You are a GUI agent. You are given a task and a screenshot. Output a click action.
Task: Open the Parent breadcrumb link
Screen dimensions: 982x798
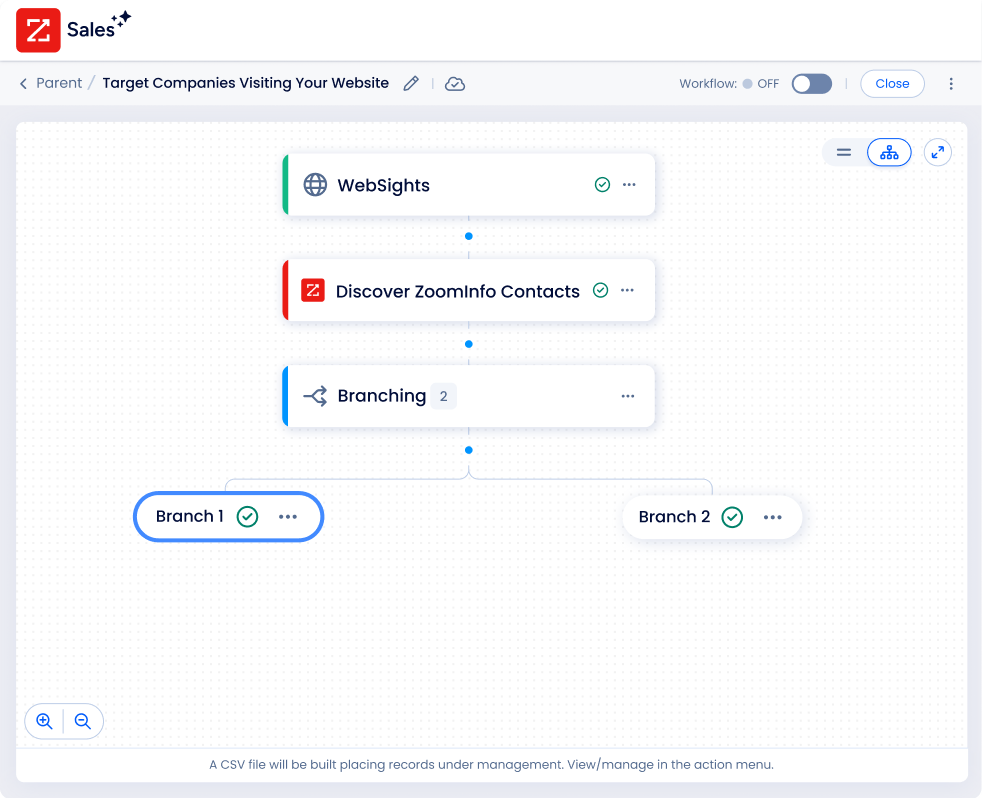pos(59,83)
